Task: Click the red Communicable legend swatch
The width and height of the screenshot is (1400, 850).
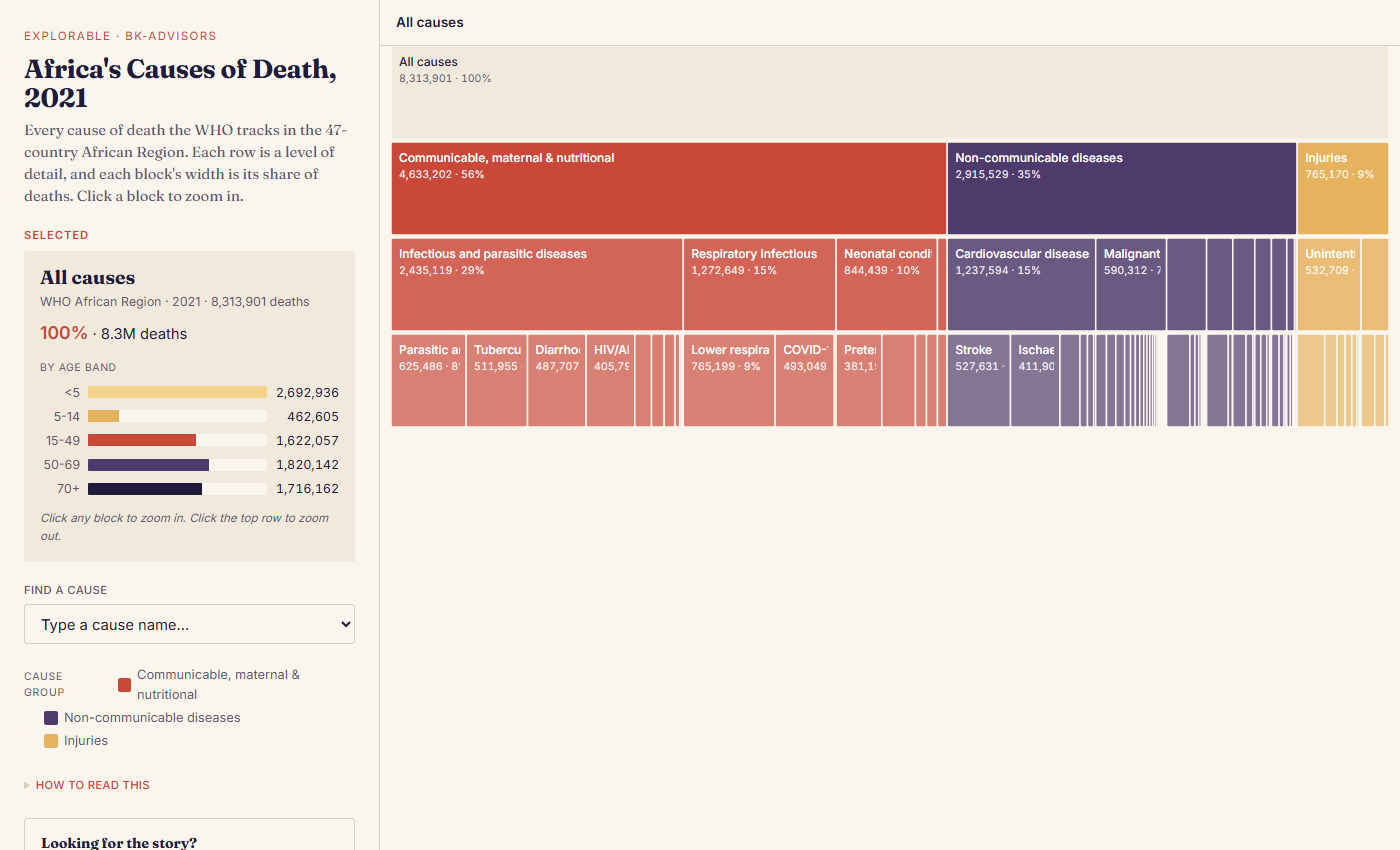Action: [124, 685]
